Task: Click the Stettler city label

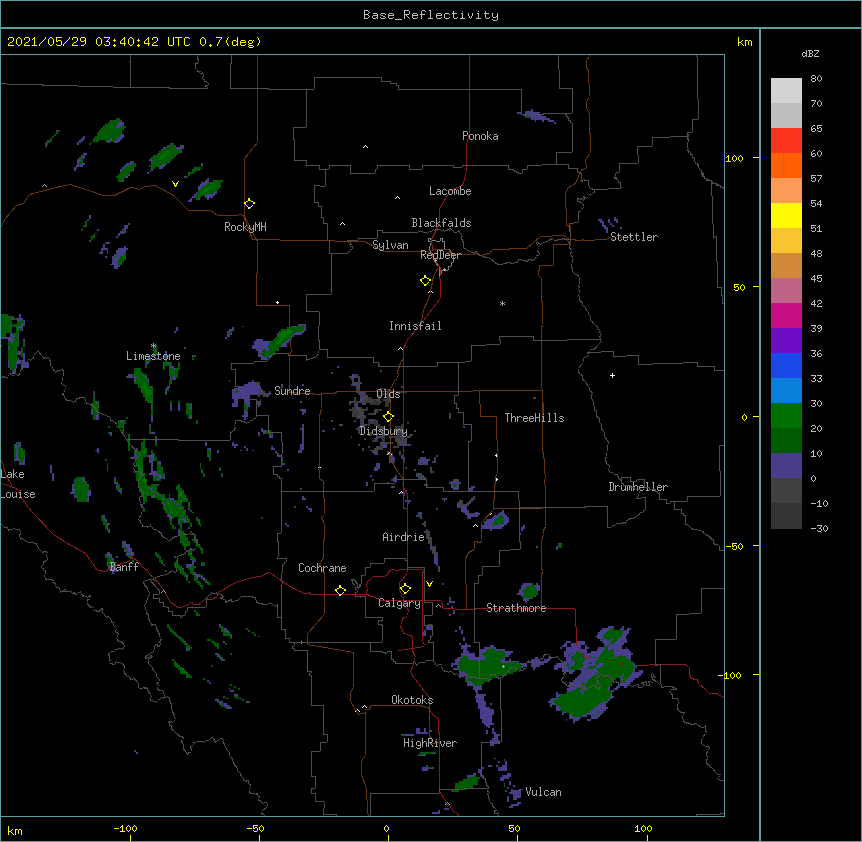Action: [634, 237]
